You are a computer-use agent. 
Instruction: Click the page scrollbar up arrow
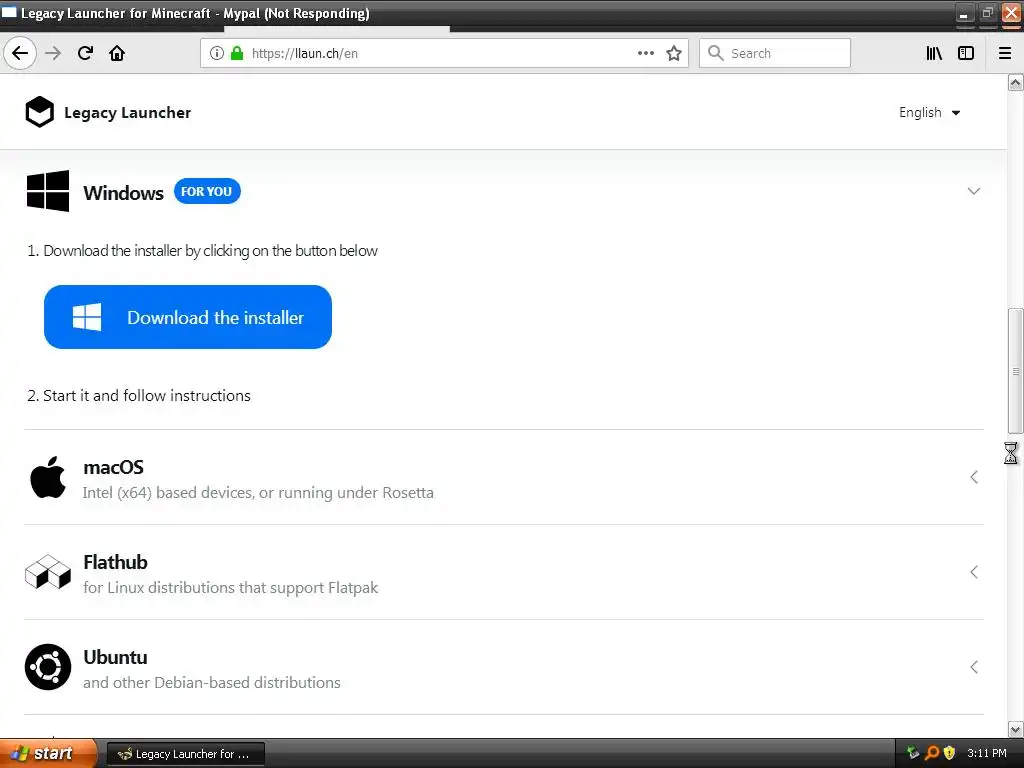1015,82
